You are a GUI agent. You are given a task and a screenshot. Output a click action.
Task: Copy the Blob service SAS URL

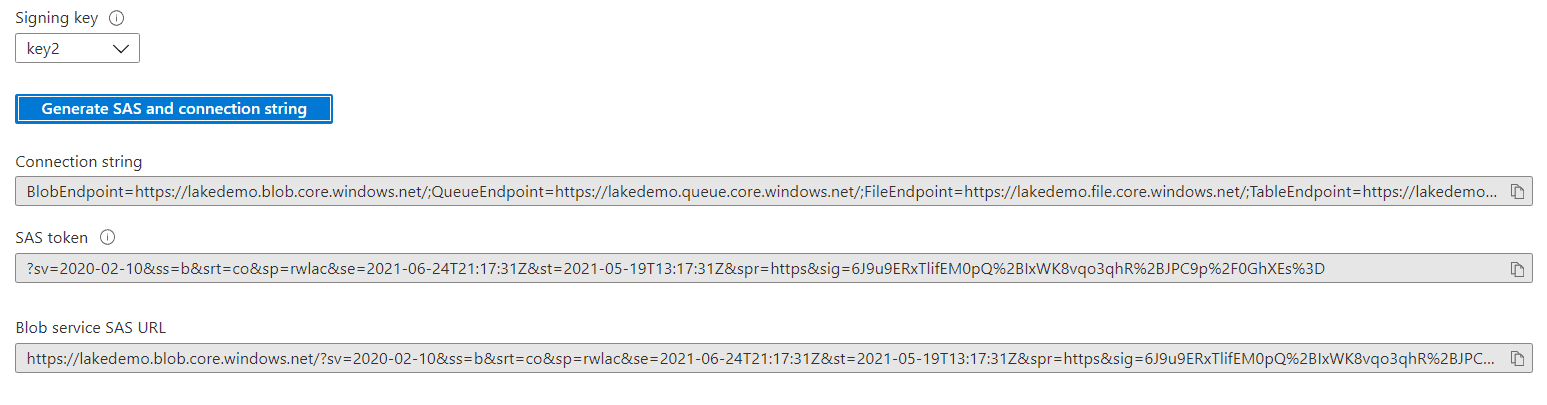click(1516, 358)
